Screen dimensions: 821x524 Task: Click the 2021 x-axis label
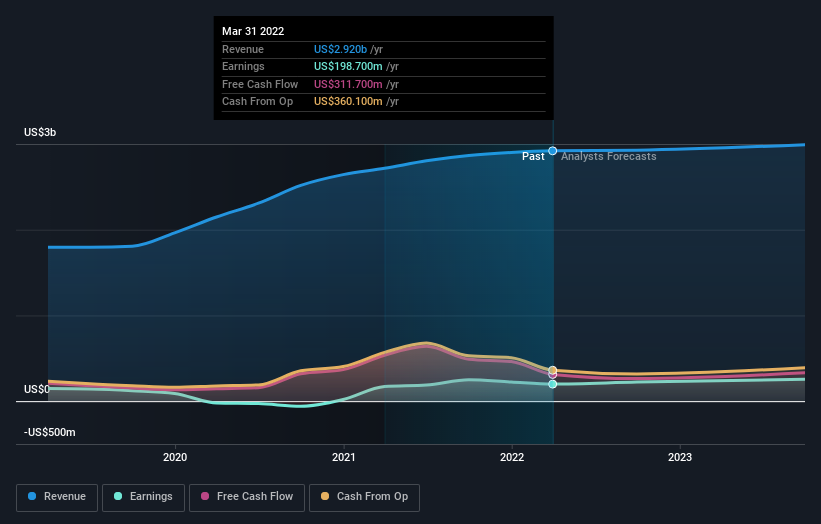(x=343, y=457)
